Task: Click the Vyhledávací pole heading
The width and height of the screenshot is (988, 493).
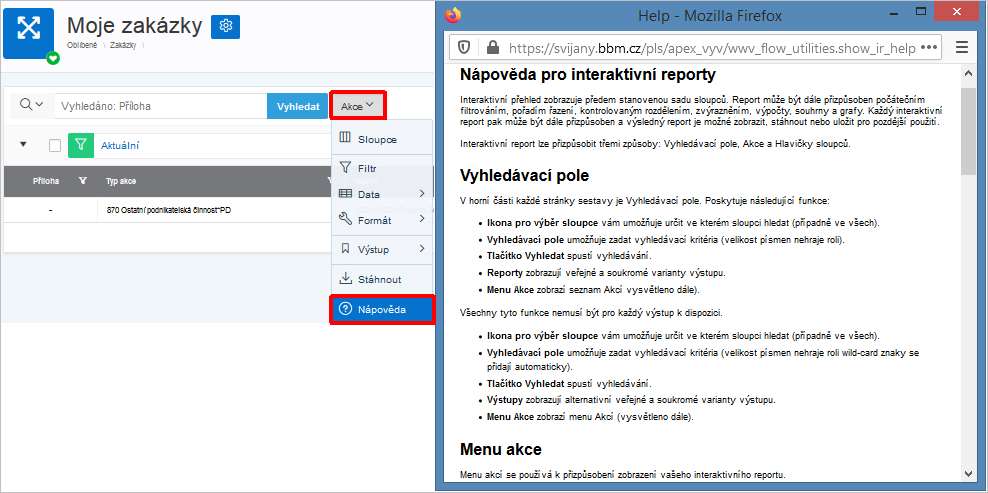Action: (524, 175)
